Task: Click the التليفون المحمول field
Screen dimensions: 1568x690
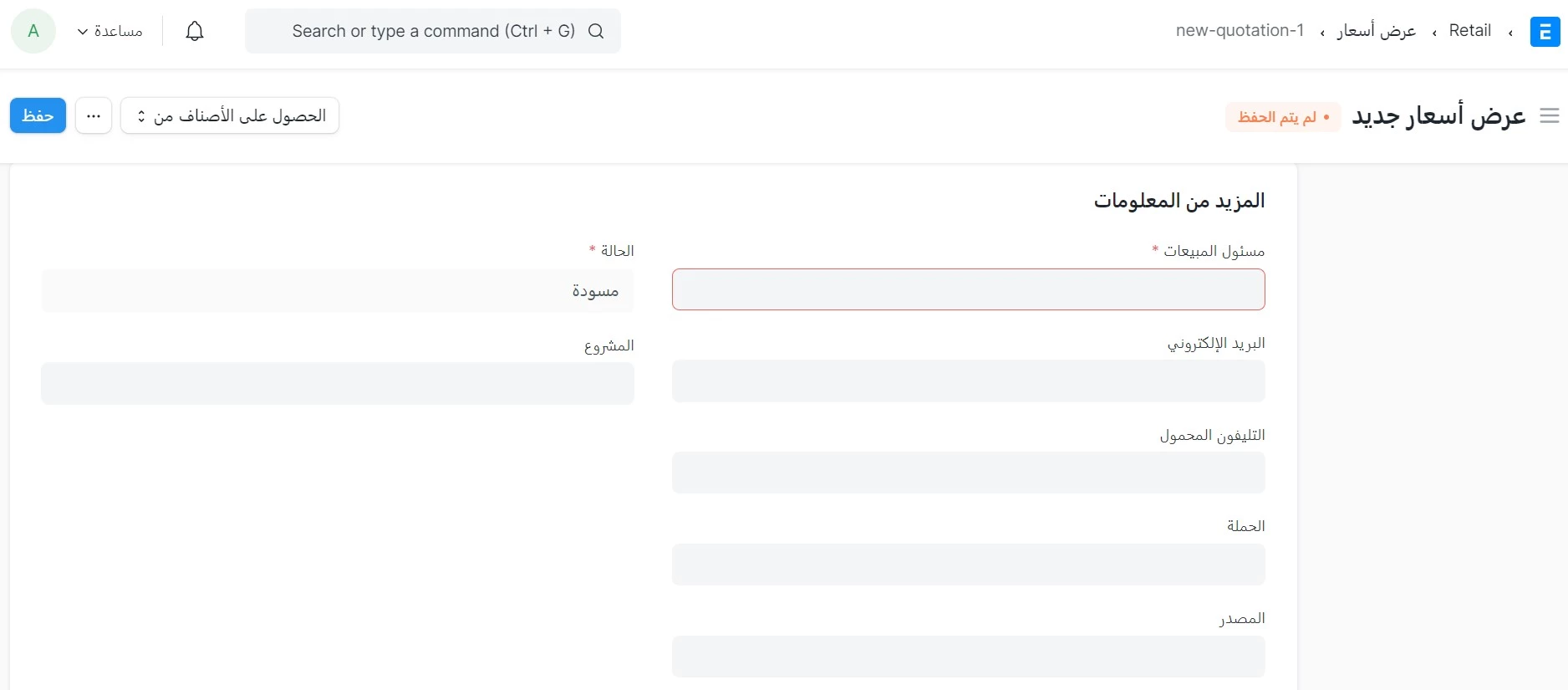Action: pyautogui.click(x=968, y=473)
